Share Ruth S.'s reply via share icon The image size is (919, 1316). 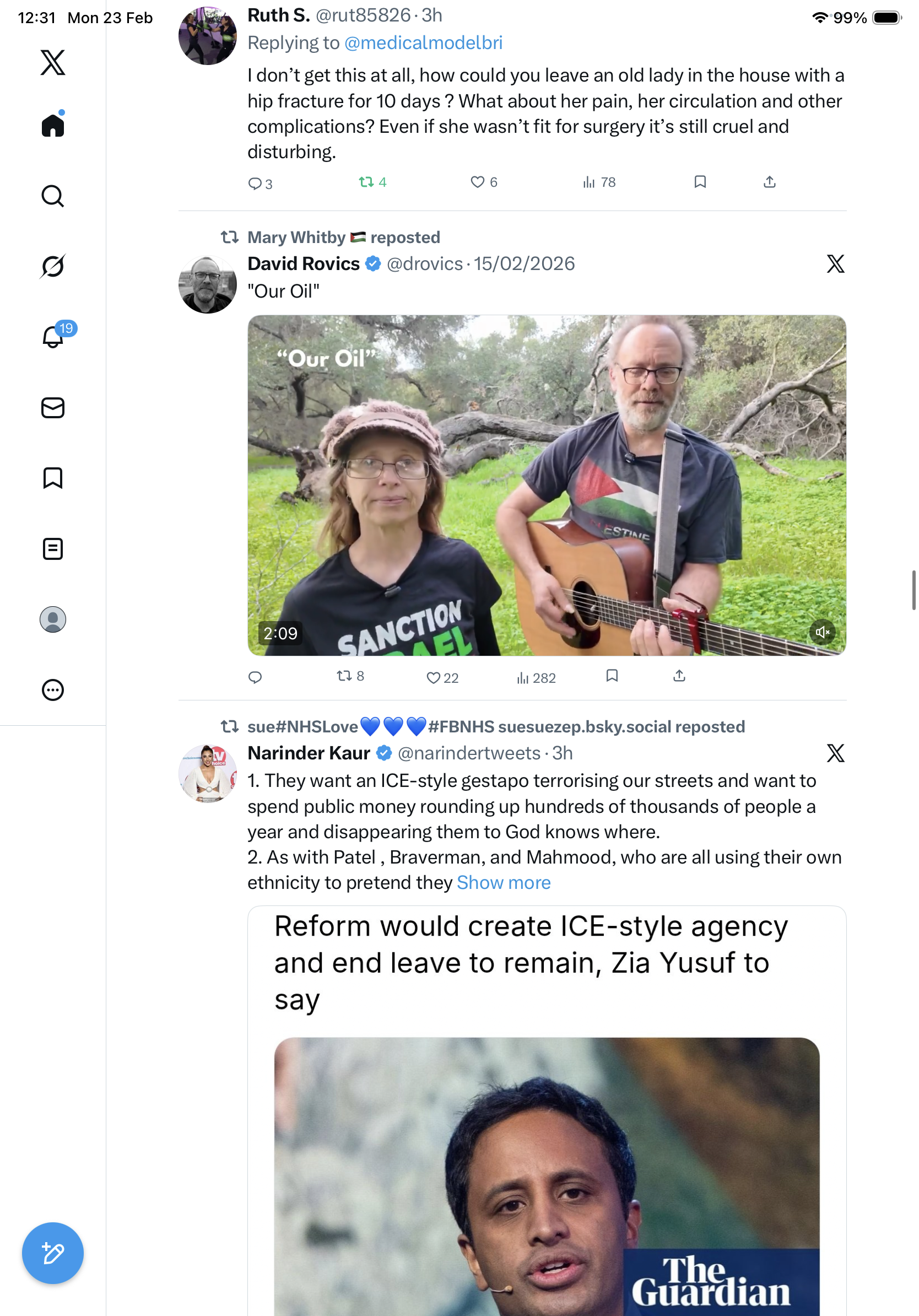click(x=770, y=182)
